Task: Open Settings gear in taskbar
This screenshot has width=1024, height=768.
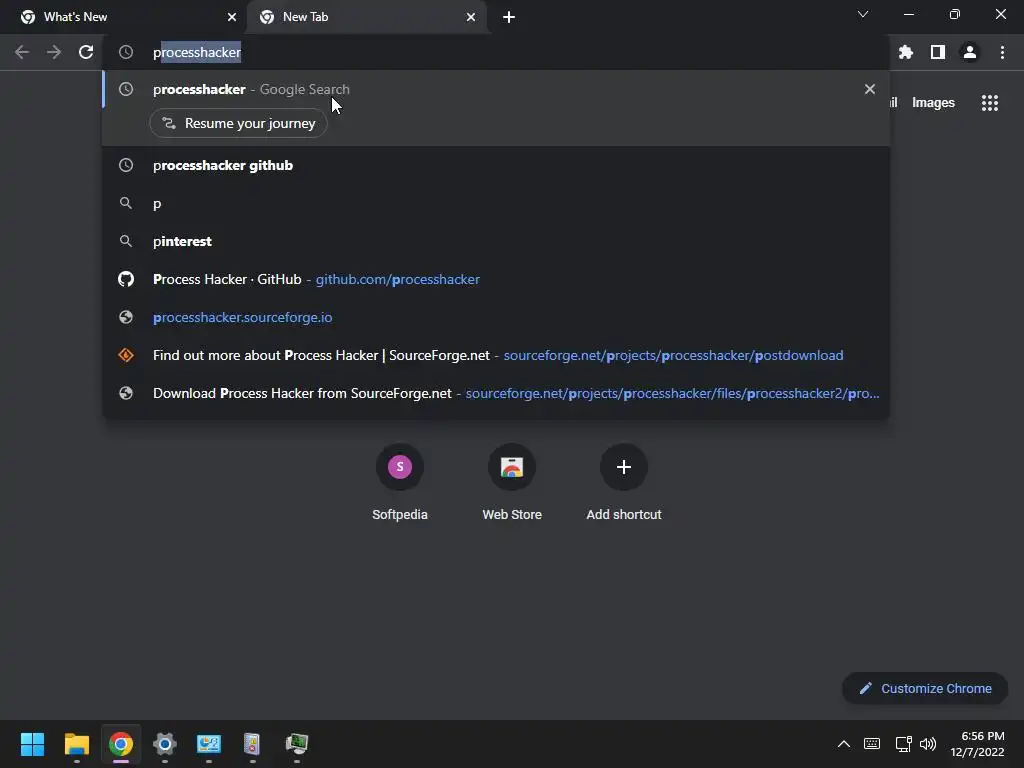Action: [165, 744]
